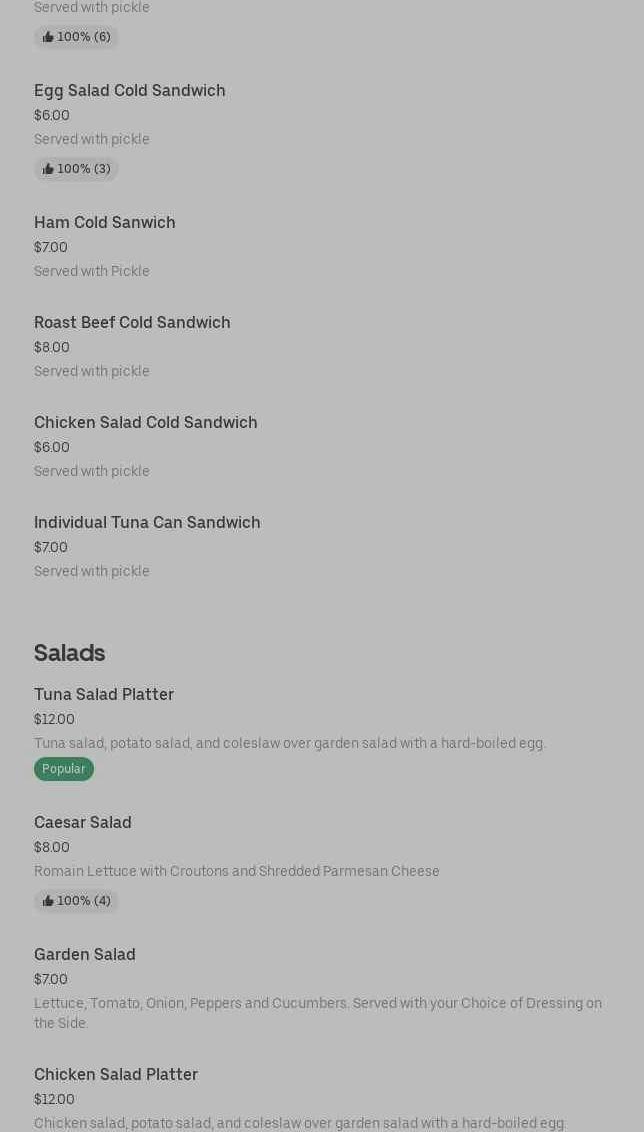Click thumbs-up icon under Egg Salad Cold Sandwich
This screenshot has width=644, height=1132.
[48, 169]
